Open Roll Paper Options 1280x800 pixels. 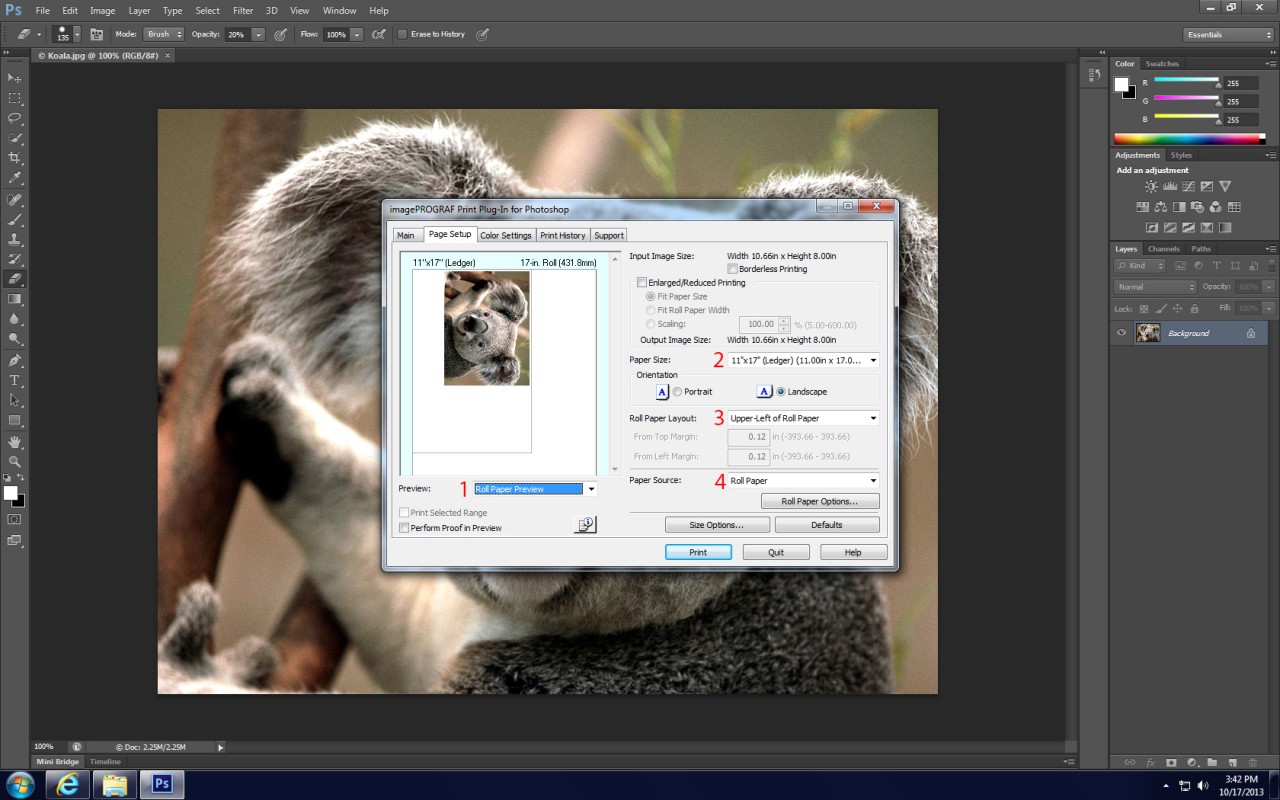820,501
